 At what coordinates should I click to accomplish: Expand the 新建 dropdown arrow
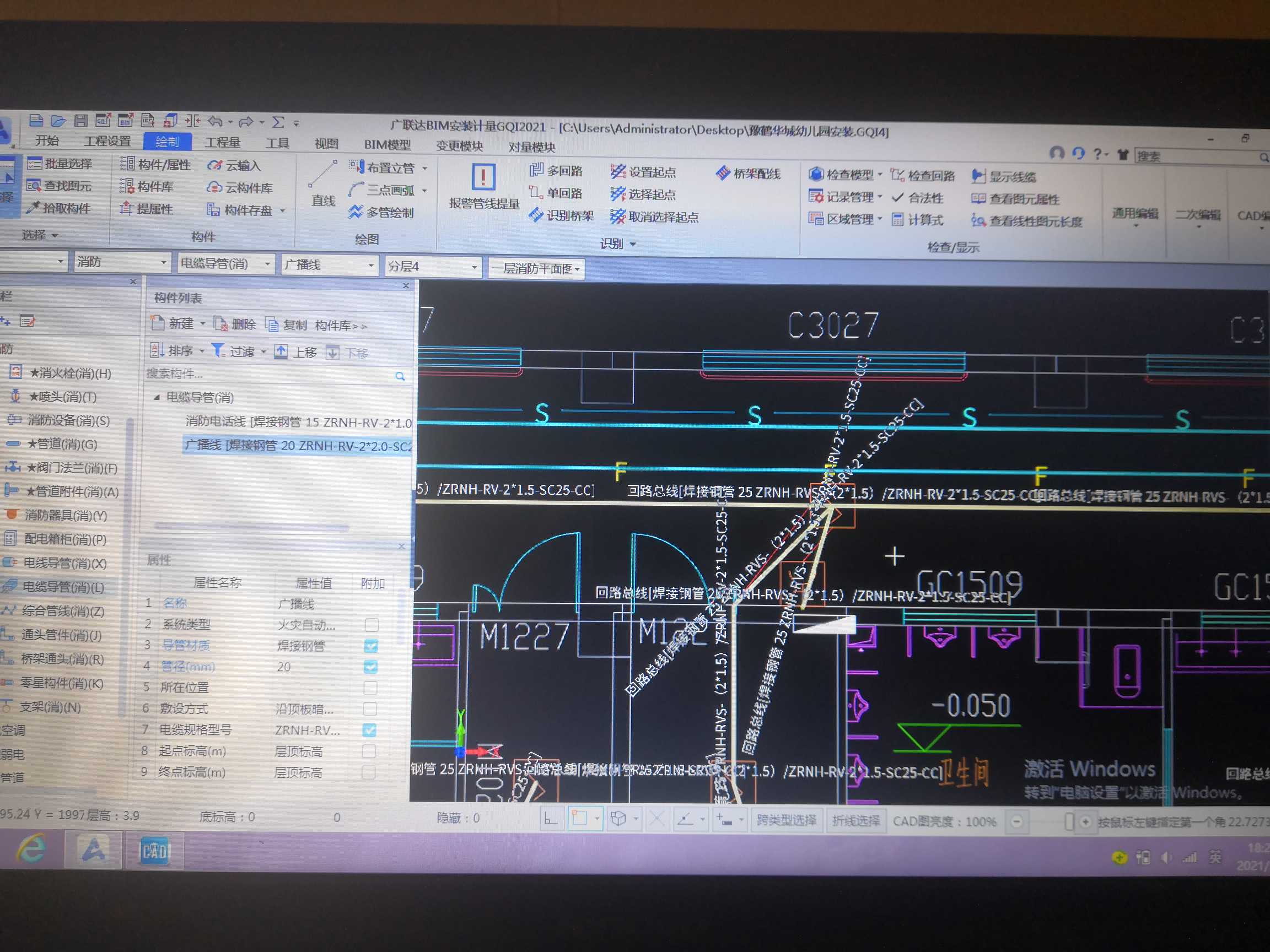[202, 324]
